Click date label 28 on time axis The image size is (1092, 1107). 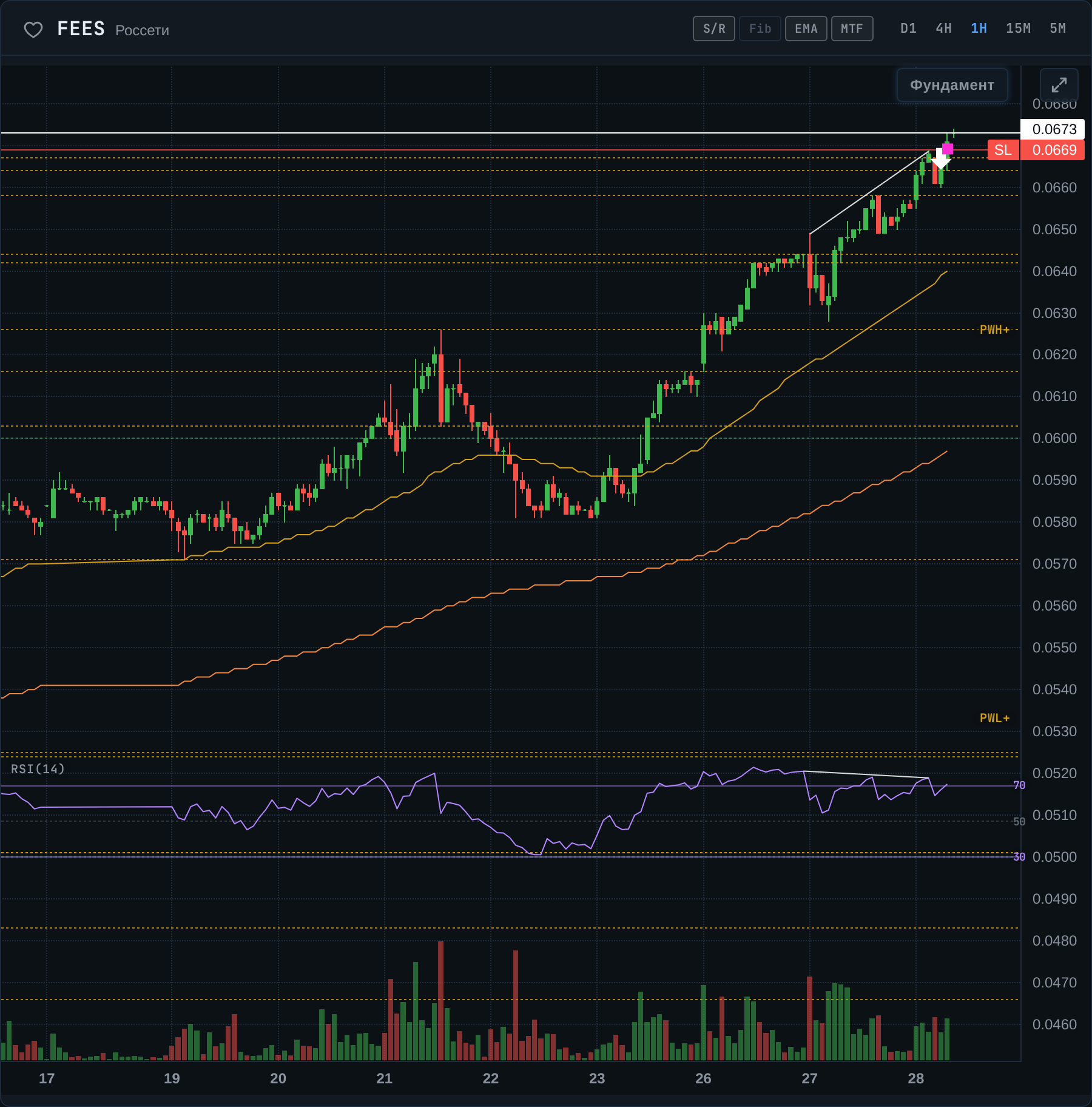click(x=915, y=1078)
